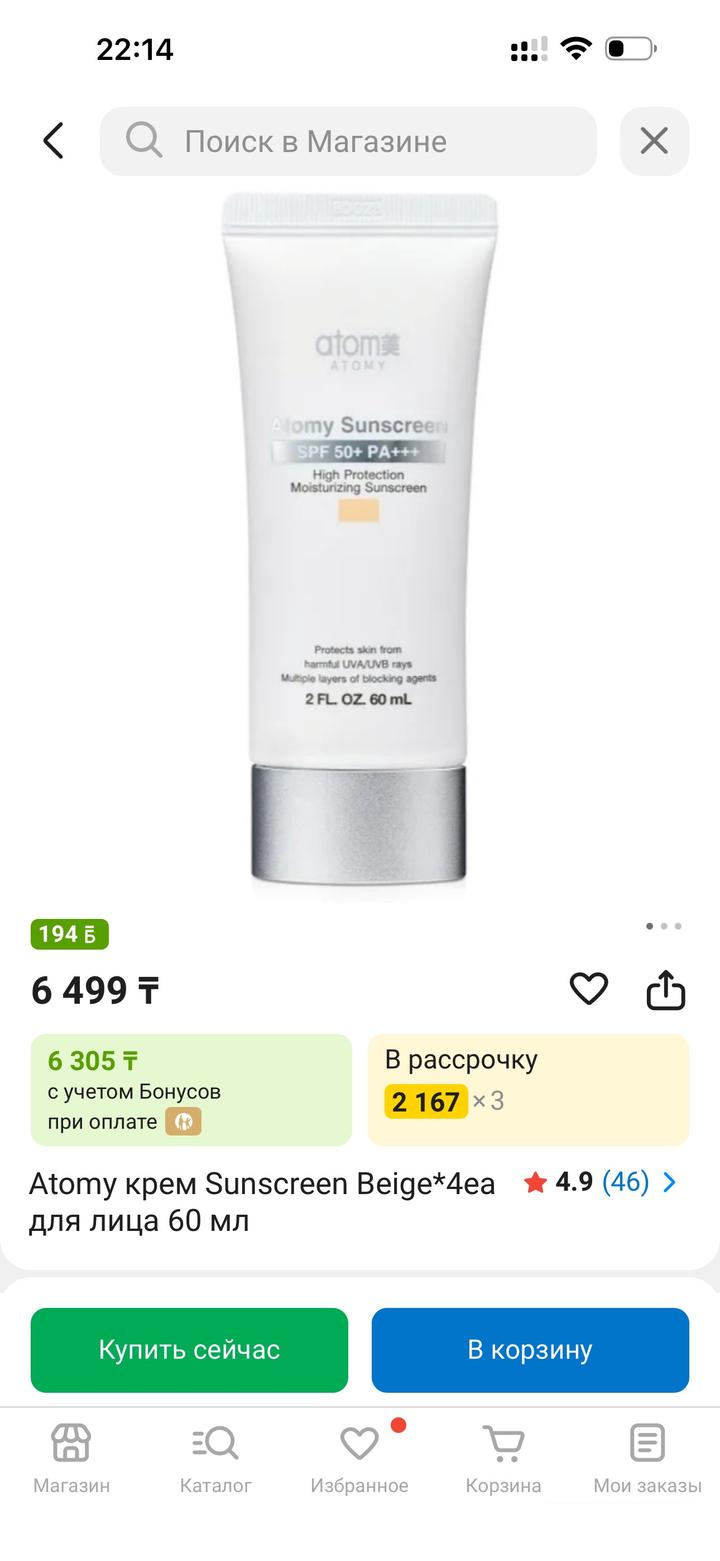
Task: Open the Каталог tab
Action: pyautogui.click(x=216, y=1458)
